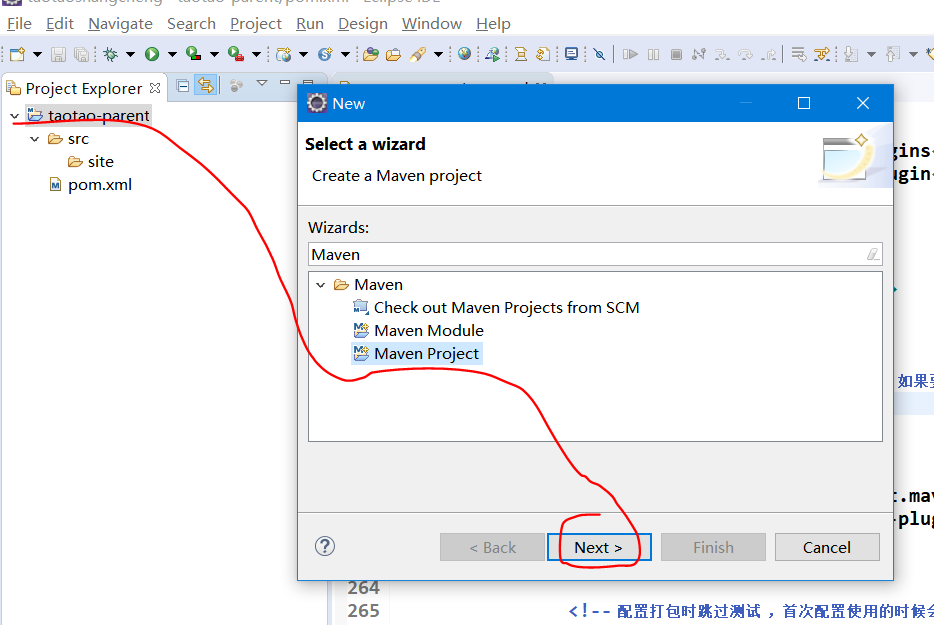Click the Open Type icon
This screenshot has width=934, height=625.
click(x=371, y=54)
